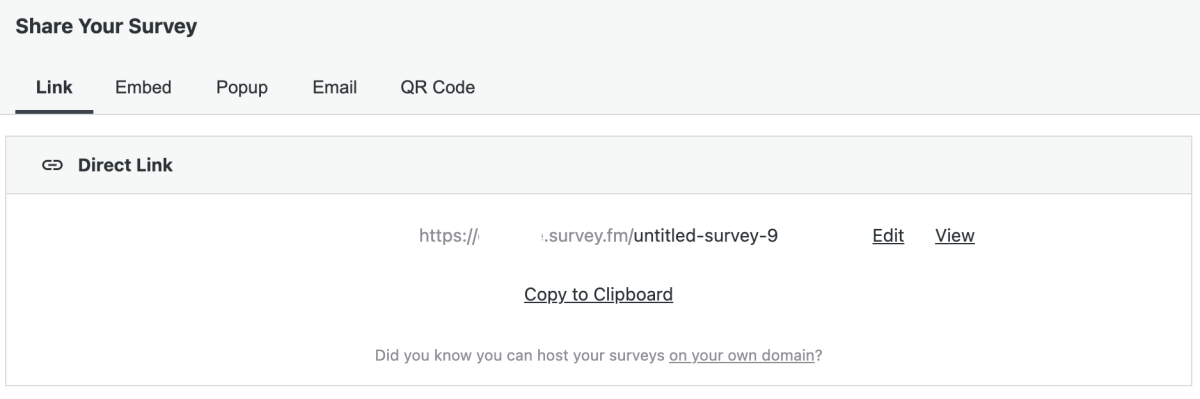Click empty tab bar space after QR Code
The height and width of the screenshot is (399, 1200).
[830, 87]
